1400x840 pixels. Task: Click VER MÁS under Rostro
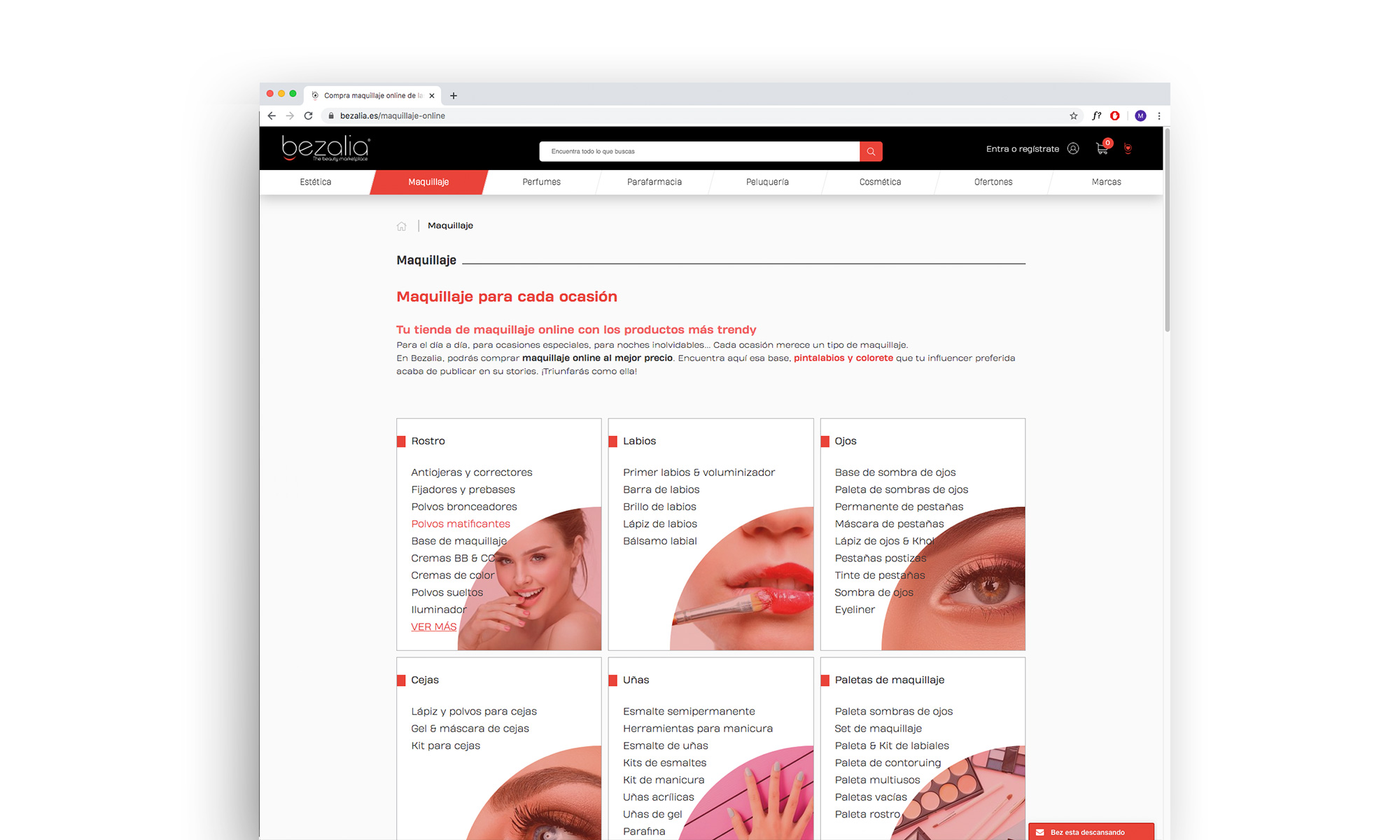coord(433,626)
